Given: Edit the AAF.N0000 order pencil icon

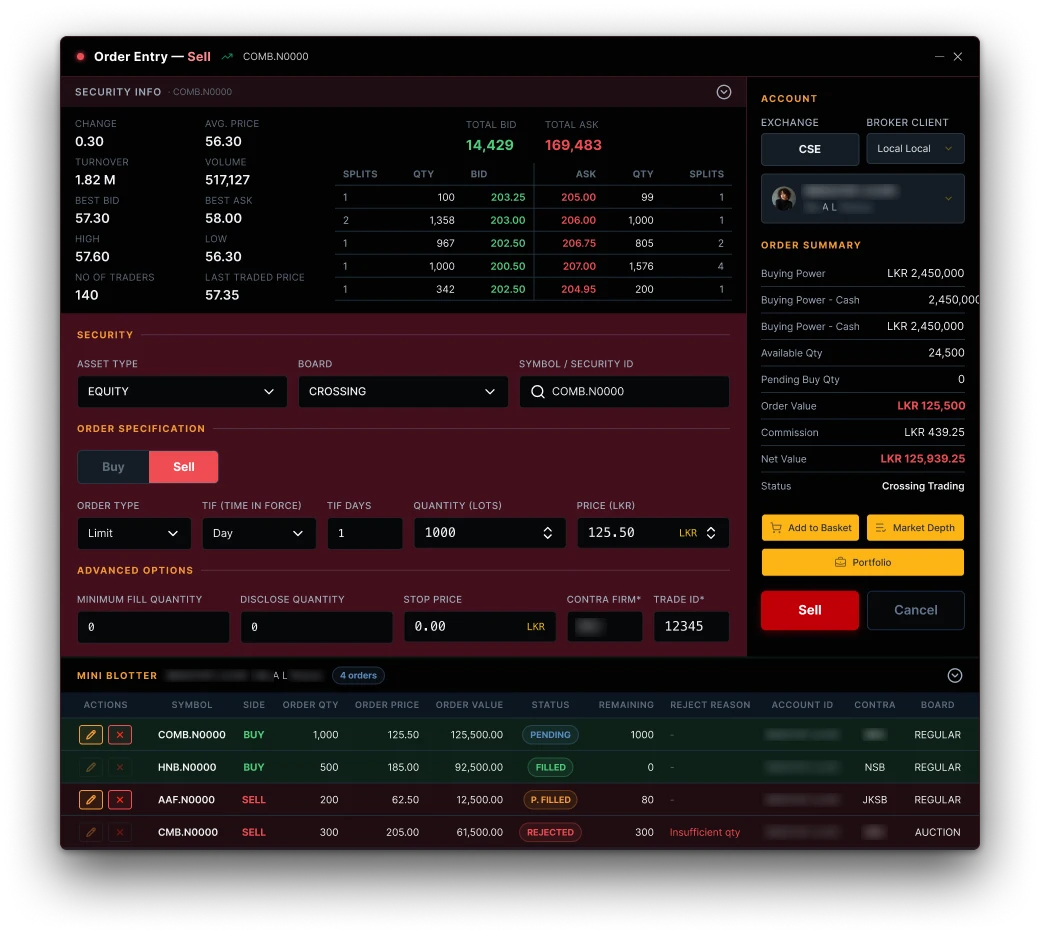Looking at the screenshot, I should click(91, 800).
